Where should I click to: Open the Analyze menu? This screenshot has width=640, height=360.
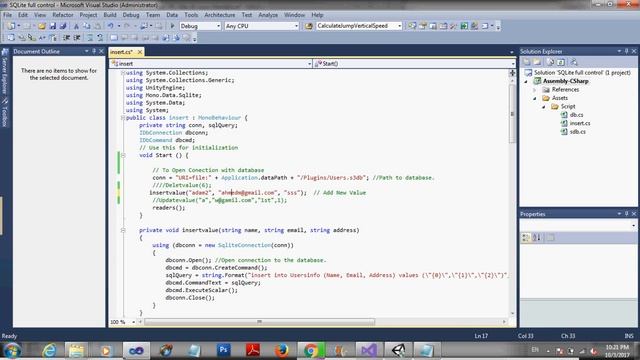pyautogui.click(x=268, y=15)
